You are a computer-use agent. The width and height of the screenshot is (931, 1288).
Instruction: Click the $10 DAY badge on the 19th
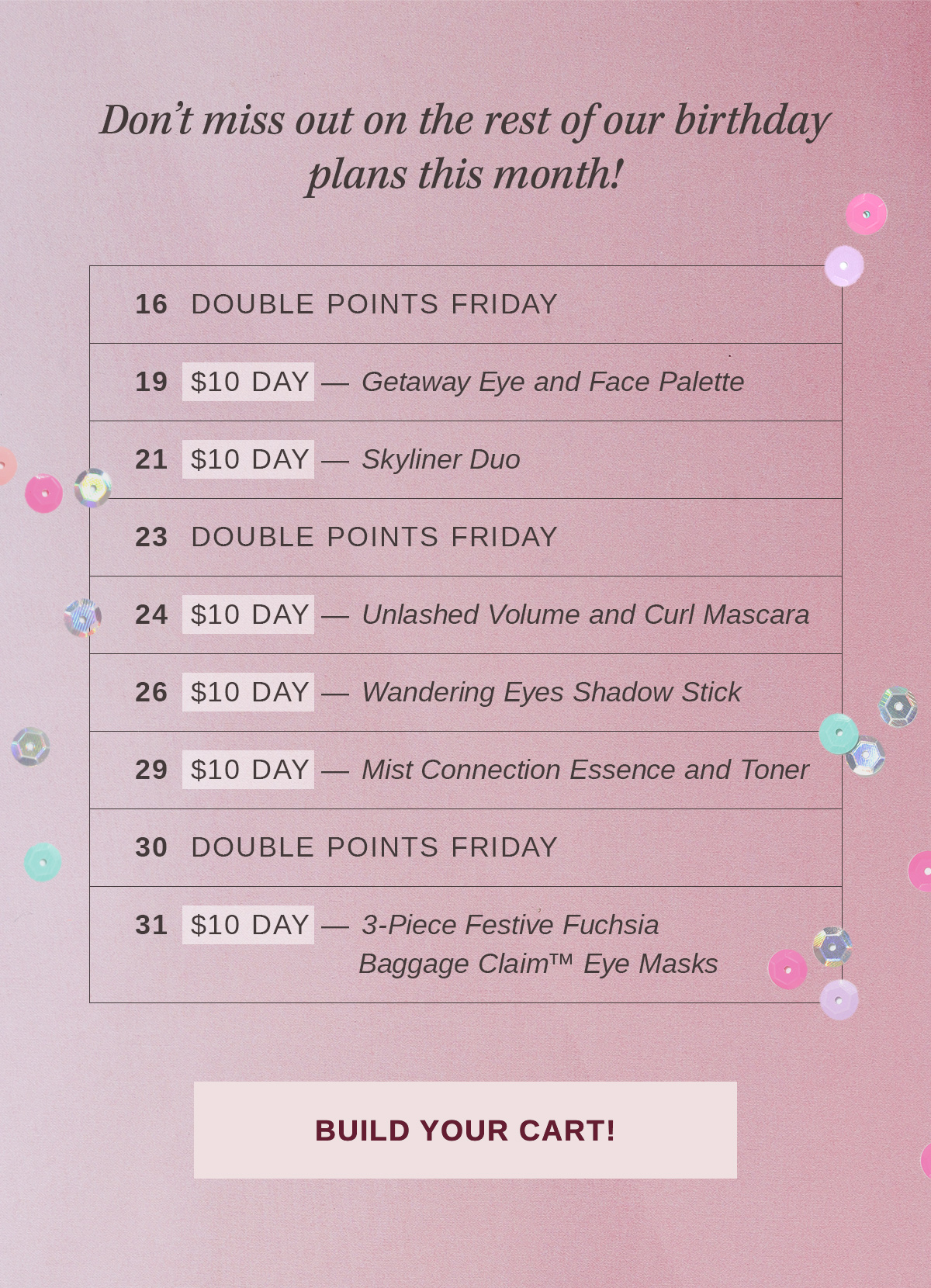[248, 382]
